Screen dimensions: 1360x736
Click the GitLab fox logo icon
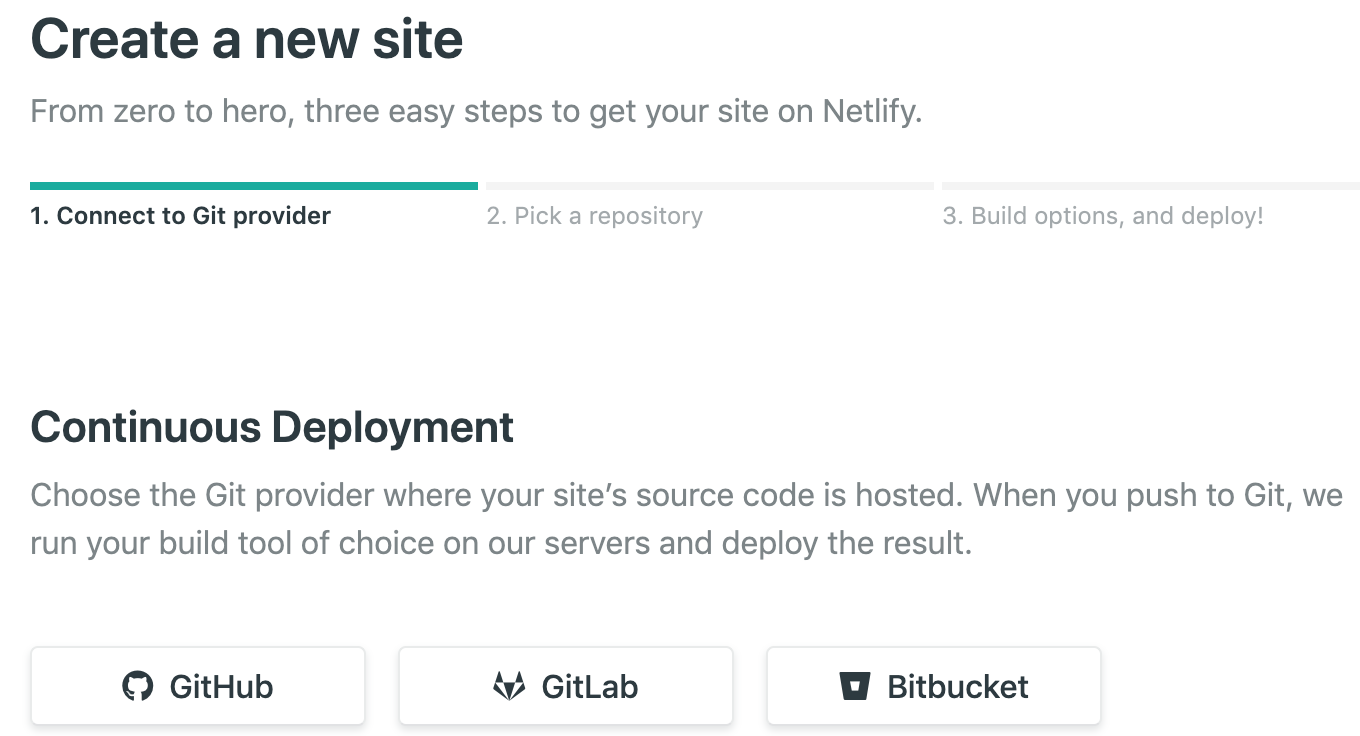pos(509,686)
